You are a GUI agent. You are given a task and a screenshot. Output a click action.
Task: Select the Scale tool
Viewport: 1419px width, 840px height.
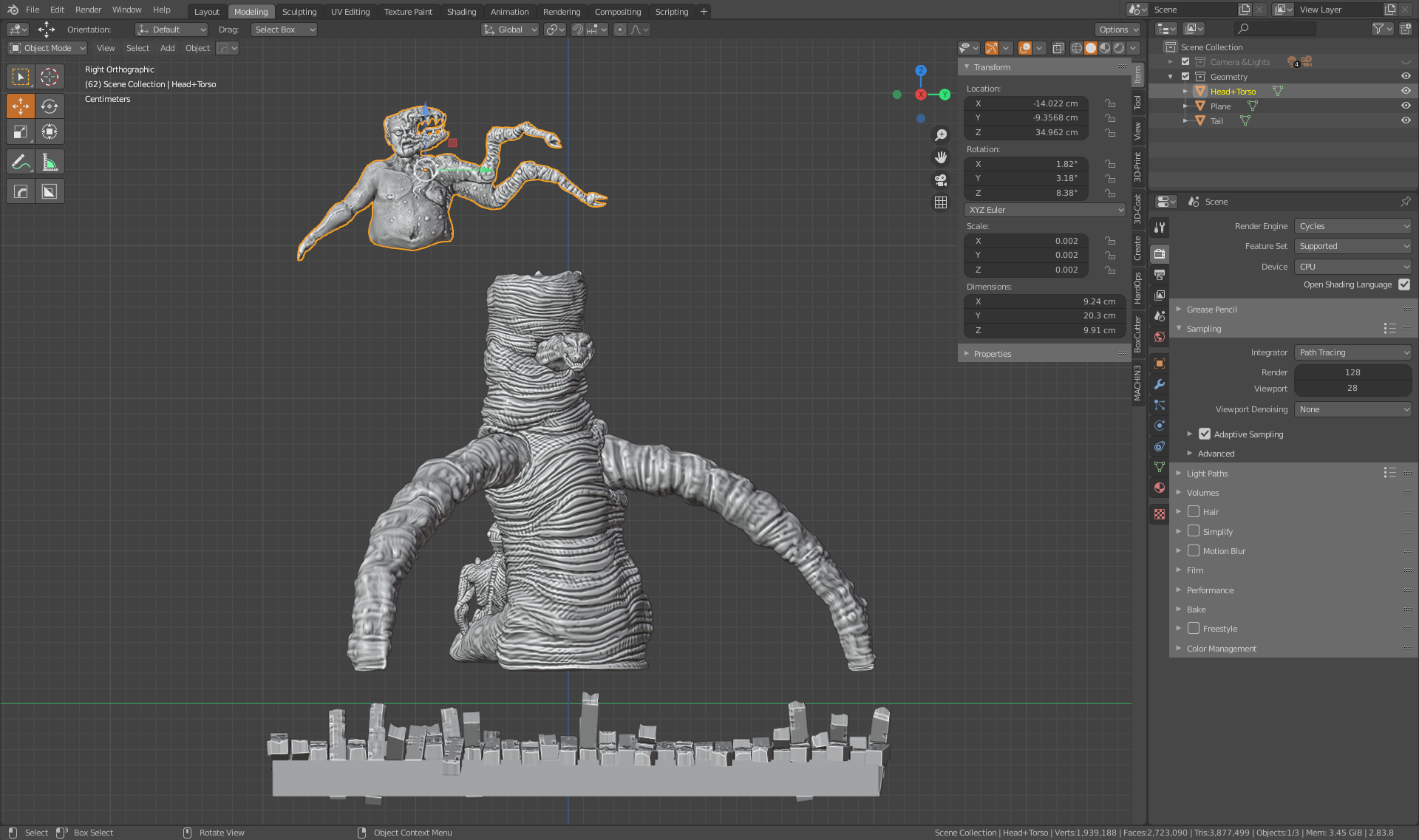(21, 132)
